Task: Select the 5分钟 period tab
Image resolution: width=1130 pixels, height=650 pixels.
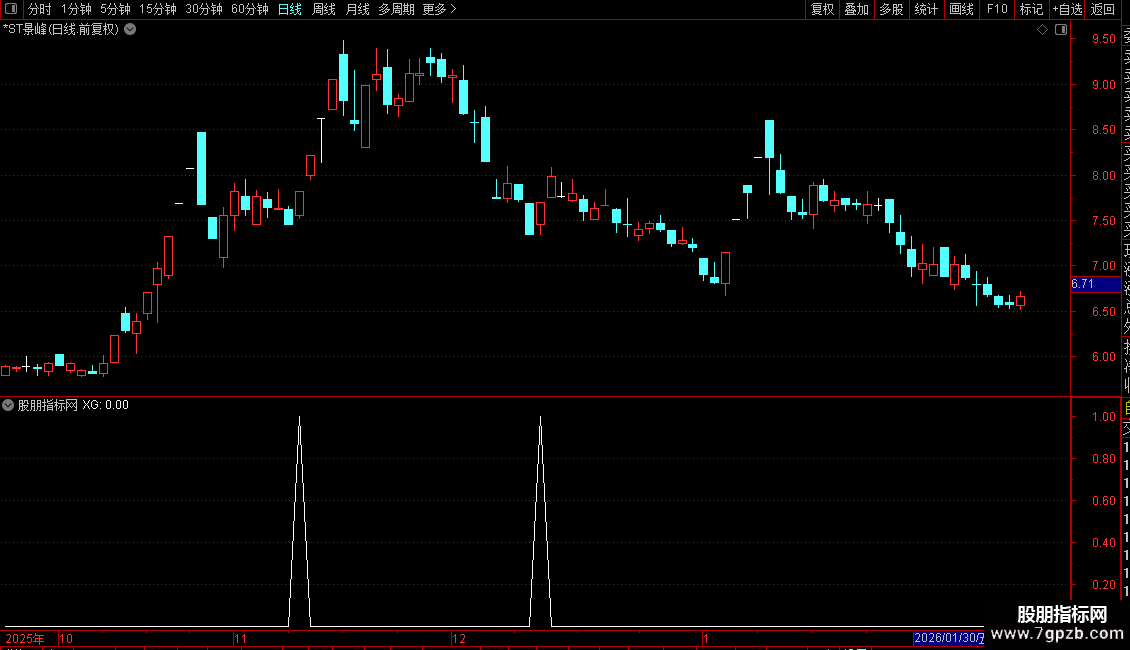Action: point(115,9)
